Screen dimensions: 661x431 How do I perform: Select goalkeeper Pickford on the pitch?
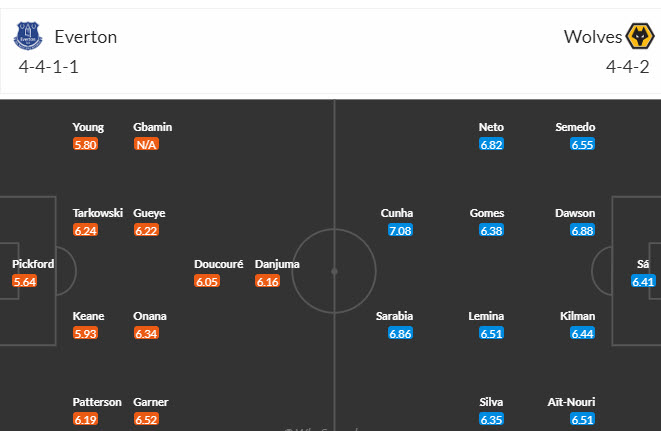(x=33, y=265)
